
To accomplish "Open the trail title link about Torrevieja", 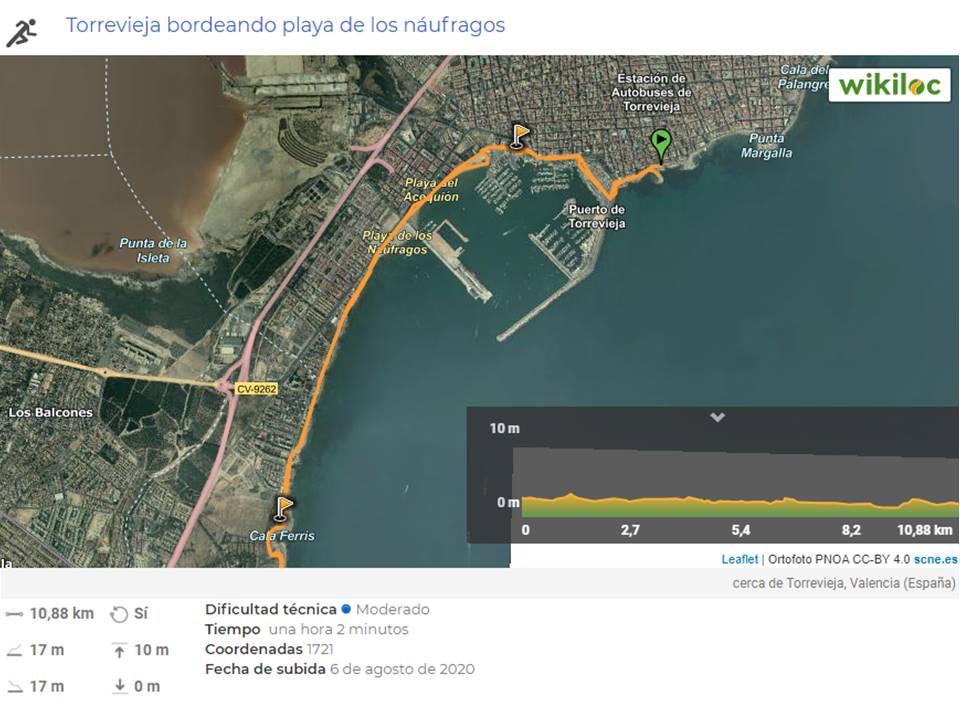I will [285, 25].
